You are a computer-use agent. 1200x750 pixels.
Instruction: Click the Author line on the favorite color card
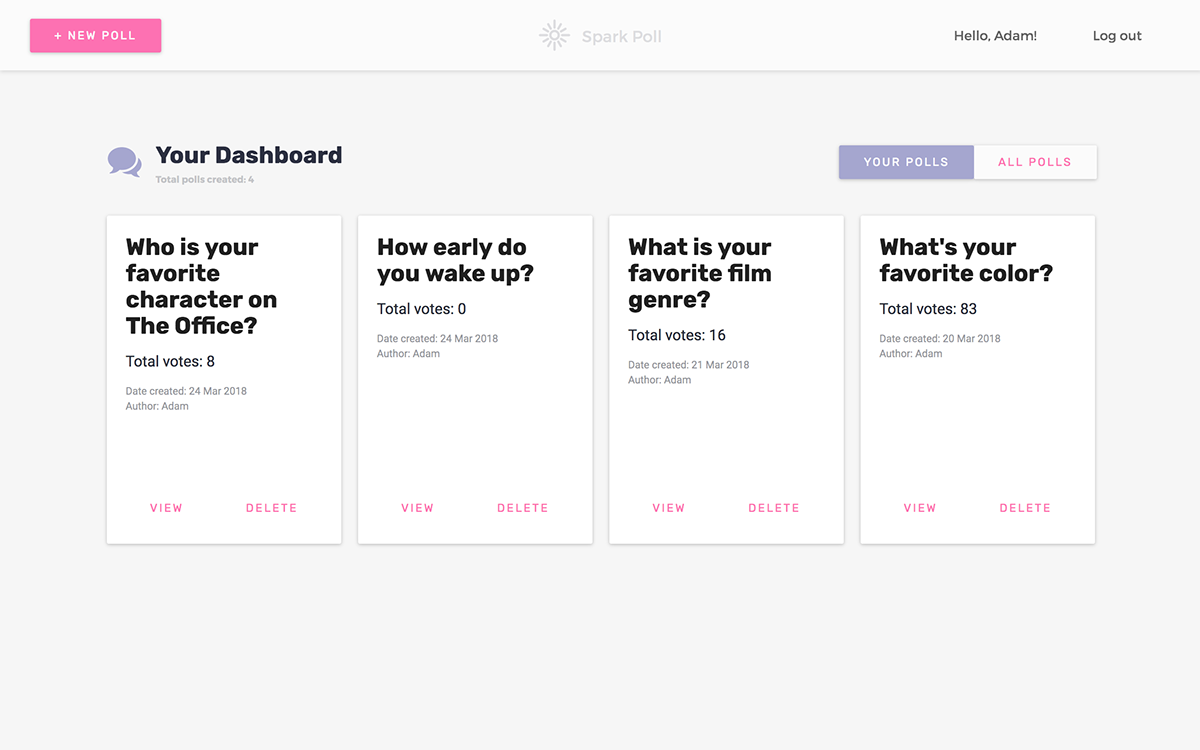coord(911,354)
